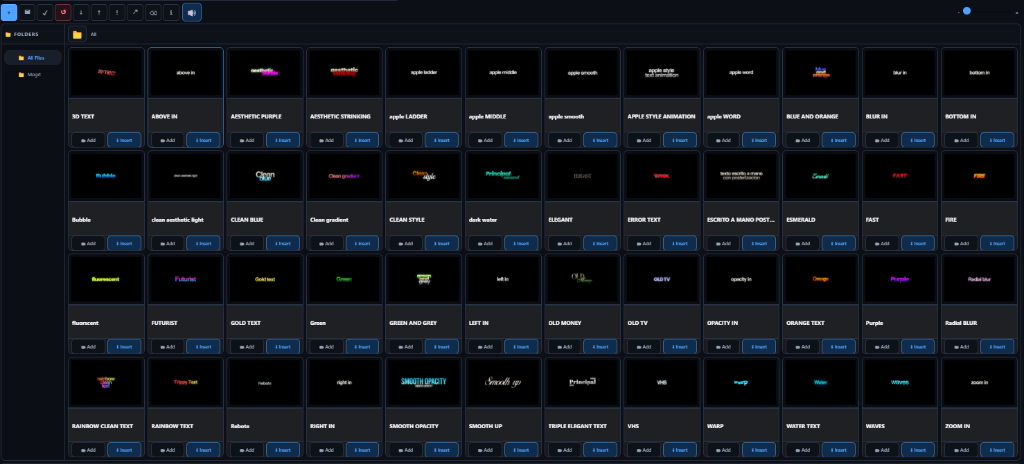The height and width of the screenshot is (464, 1024).
Task: Select the FUTURIST preset thumbnail
Action: point(185,279)
